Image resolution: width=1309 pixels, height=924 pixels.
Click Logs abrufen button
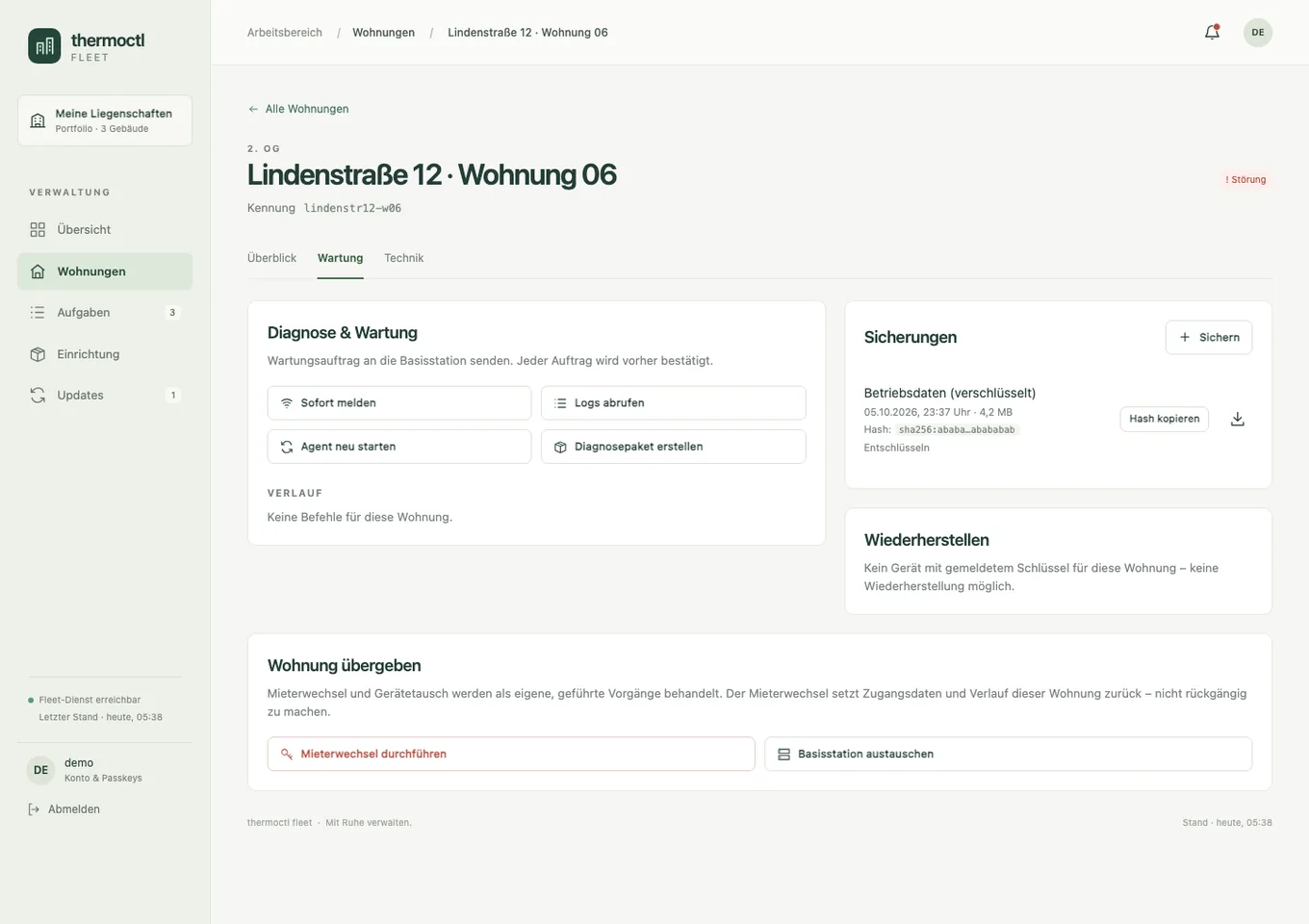(x=673, y=403)
